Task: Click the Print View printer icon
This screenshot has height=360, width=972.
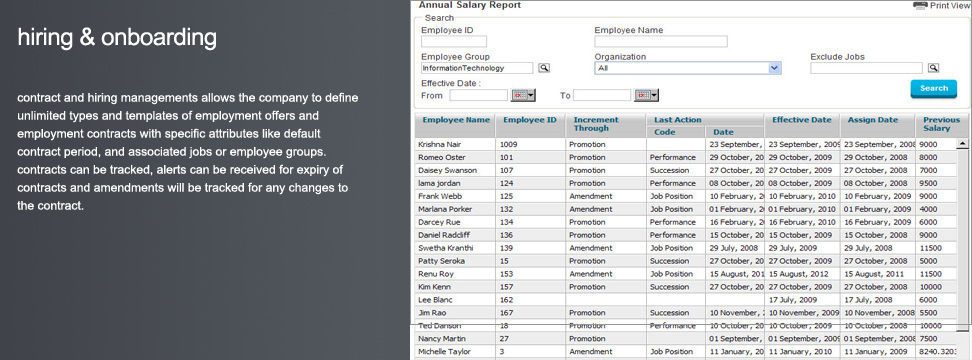Action: click(x=921, y=6)
